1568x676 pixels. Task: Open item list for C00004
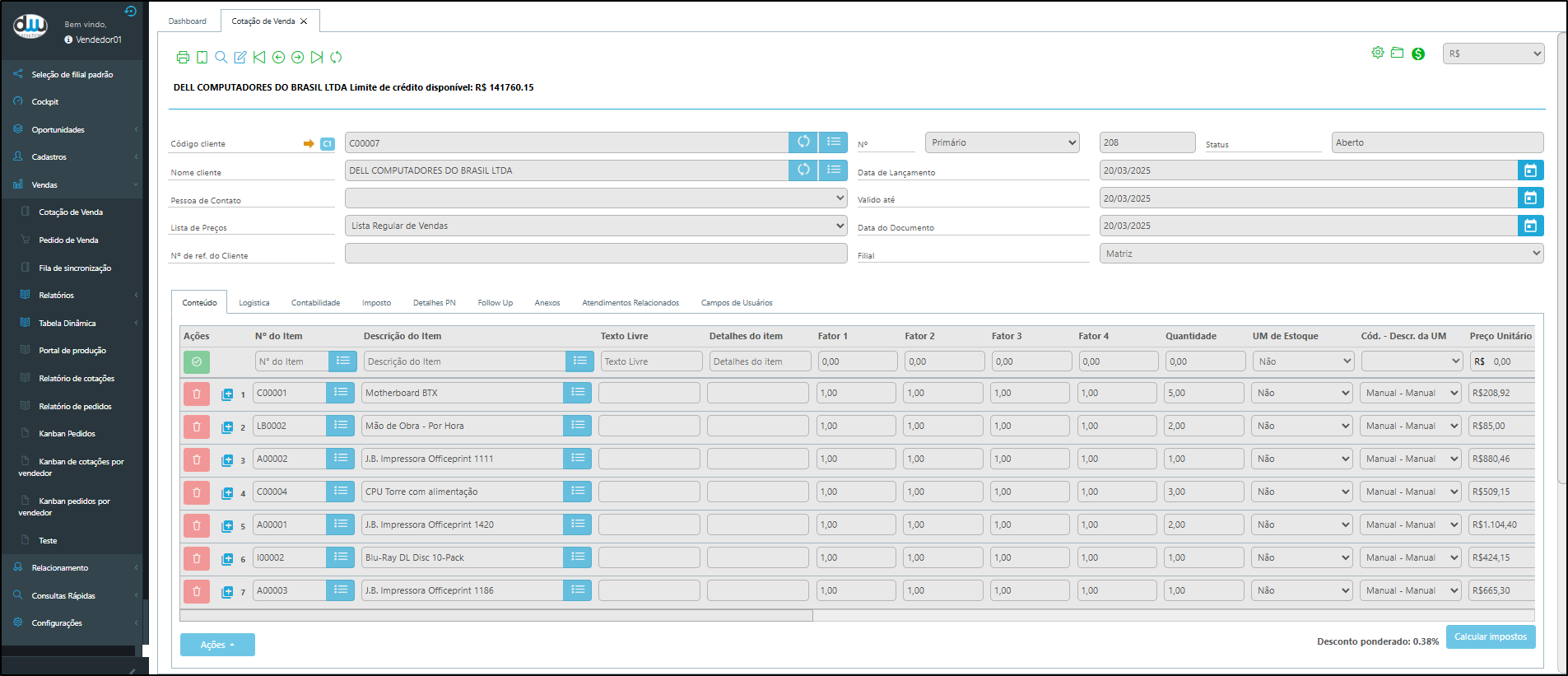pyautogui.click(x=340, y=492)
